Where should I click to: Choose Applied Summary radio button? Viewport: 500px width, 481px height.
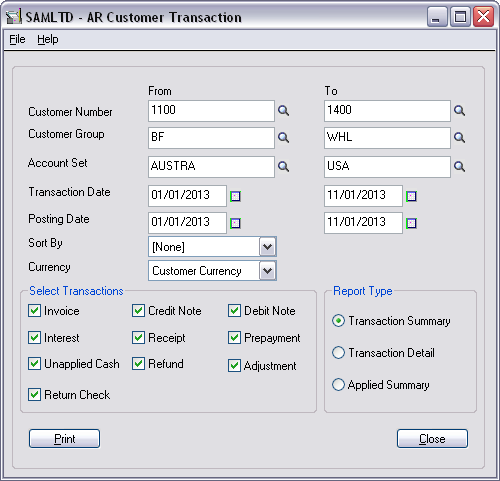point(338,384)
